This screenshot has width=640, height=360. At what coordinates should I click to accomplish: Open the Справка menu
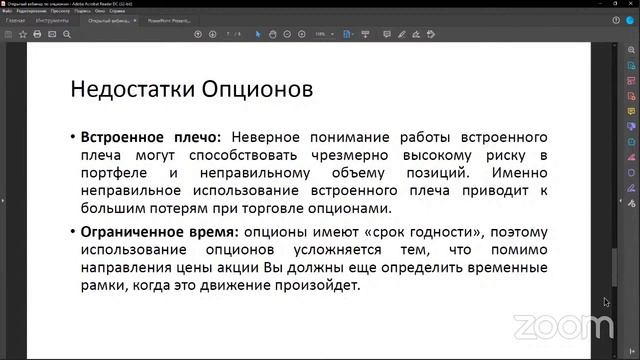[x=117, y=11]
